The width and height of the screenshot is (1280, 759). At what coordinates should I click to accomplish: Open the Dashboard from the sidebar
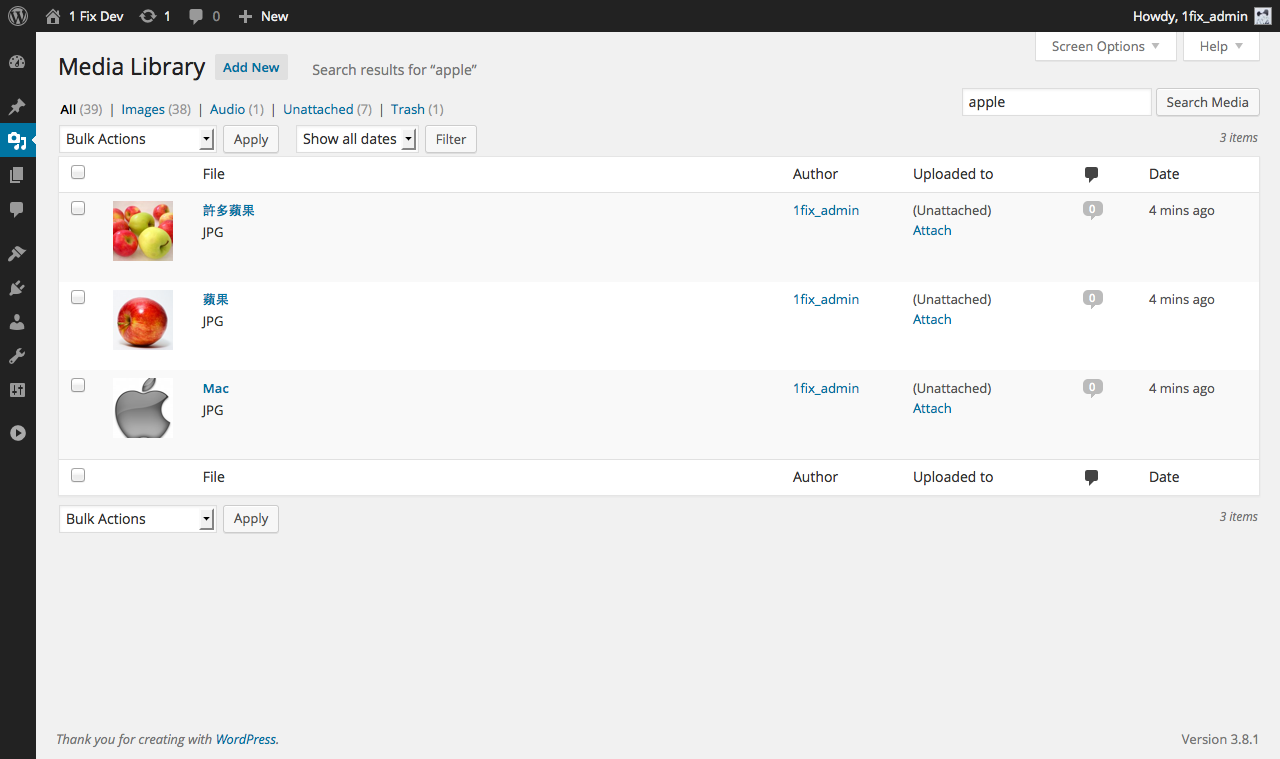pos(17,62)
